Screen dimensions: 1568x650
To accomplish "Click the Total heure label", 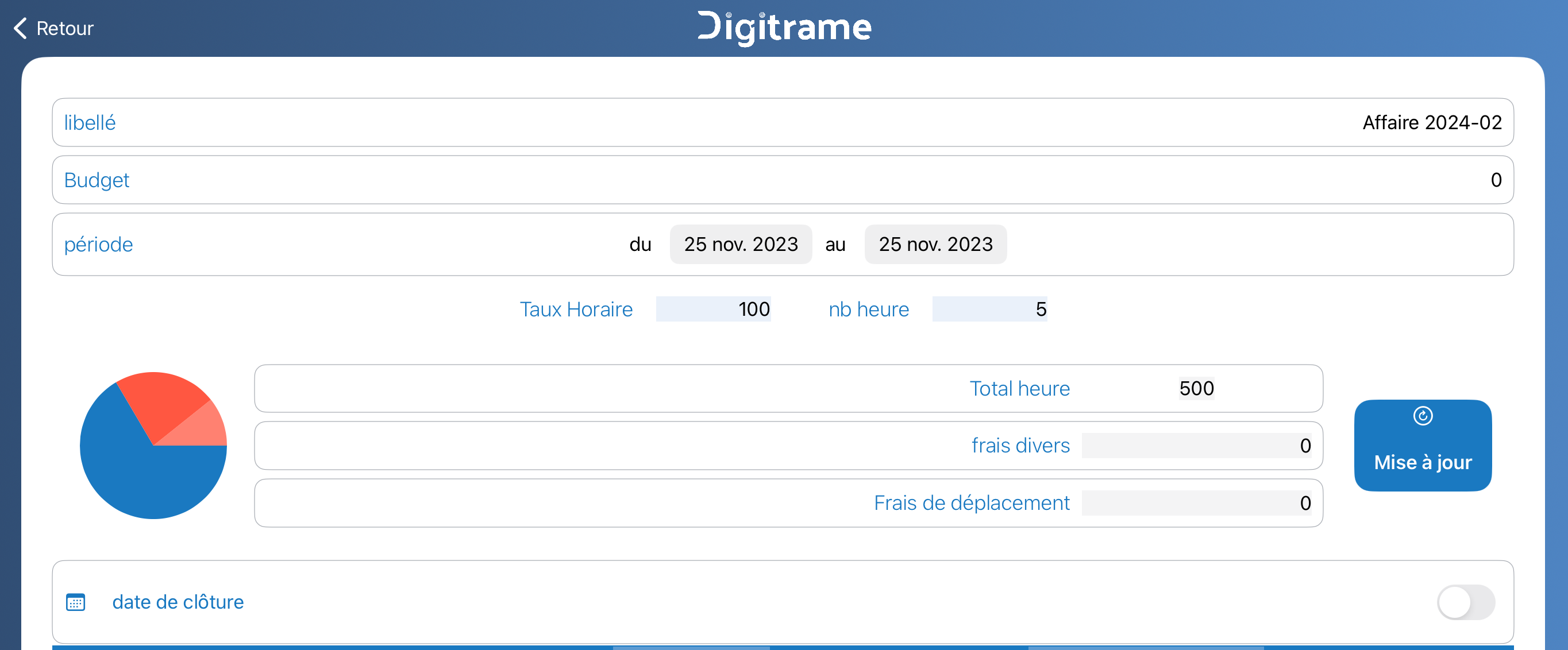I will pyautogui.click(x=1019, y=389).
